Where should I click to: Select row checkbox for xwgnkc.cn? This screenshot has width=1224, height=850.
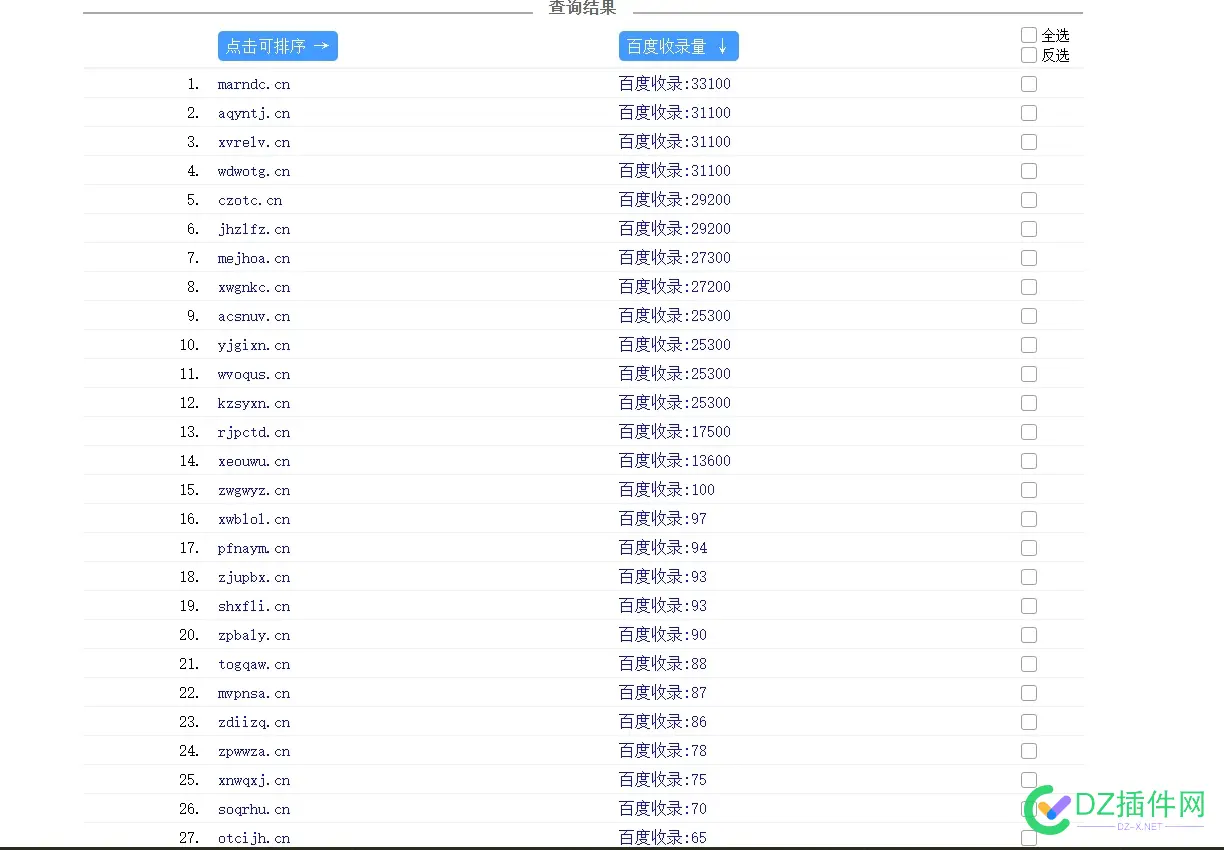click(1029, 287)
